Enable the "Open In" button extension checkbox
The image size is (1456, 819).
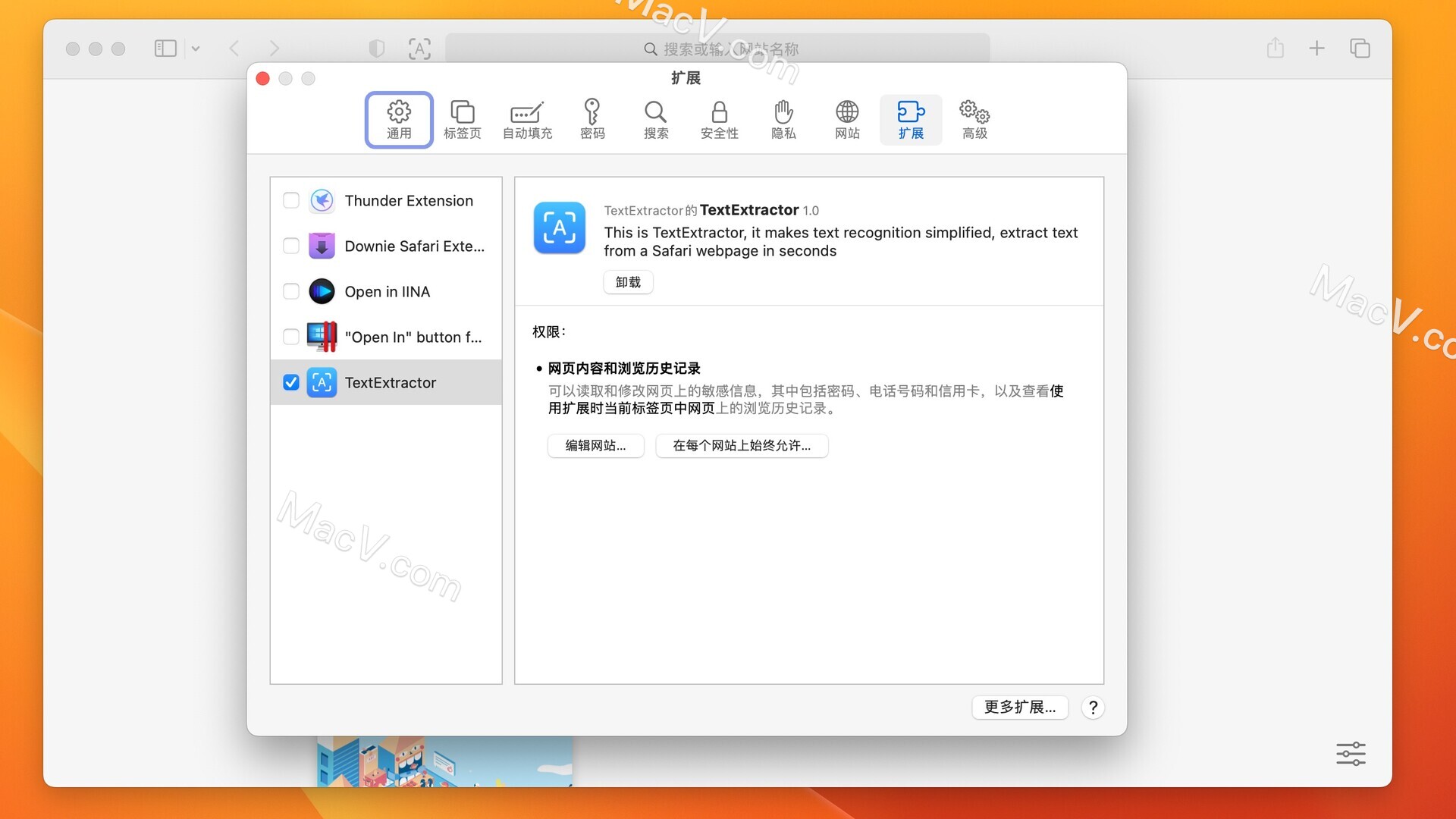(291, 337)
